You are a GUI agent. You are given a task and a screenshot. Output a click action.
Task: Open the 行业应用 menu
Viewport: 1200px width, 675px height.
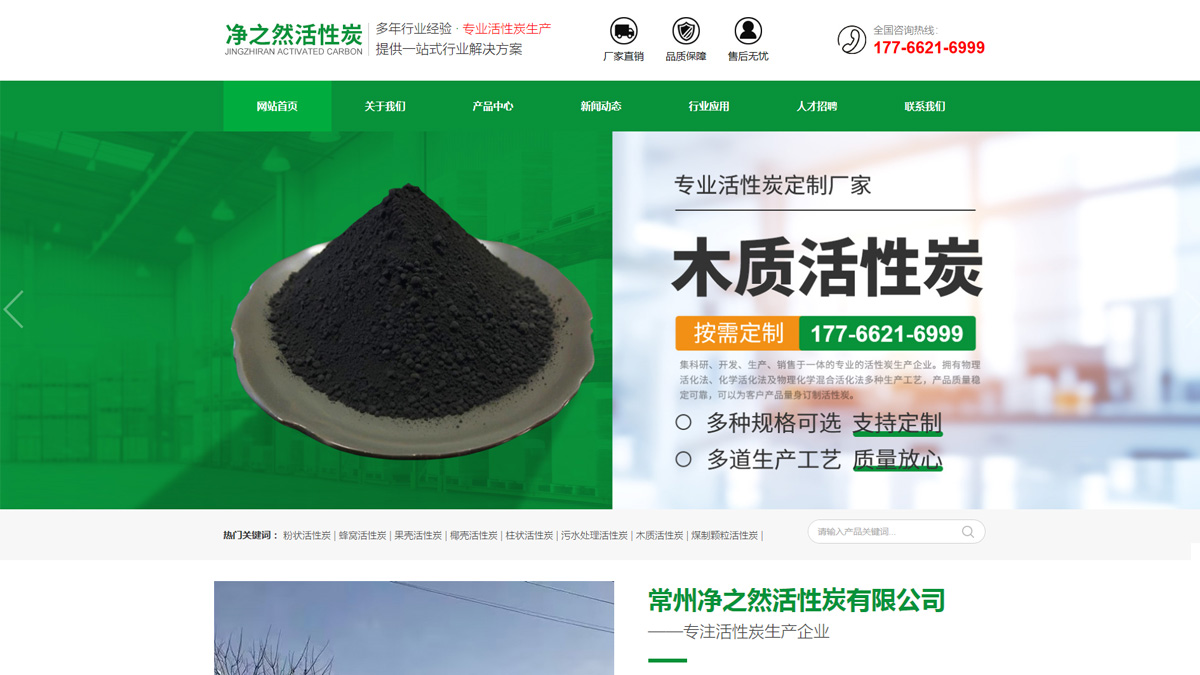pyautogui.click(x=710, y=105)
